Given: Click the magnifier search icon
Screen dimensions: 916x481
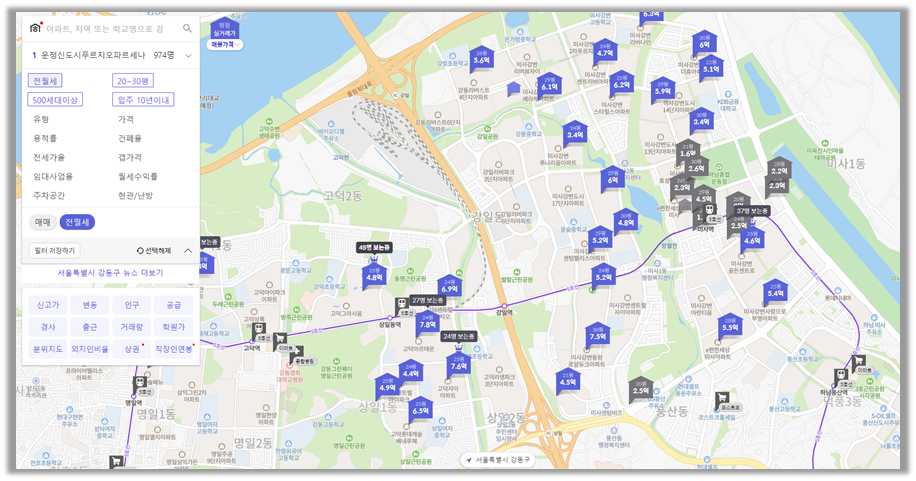Looking at the screenshot, I should tap(187, 29).
